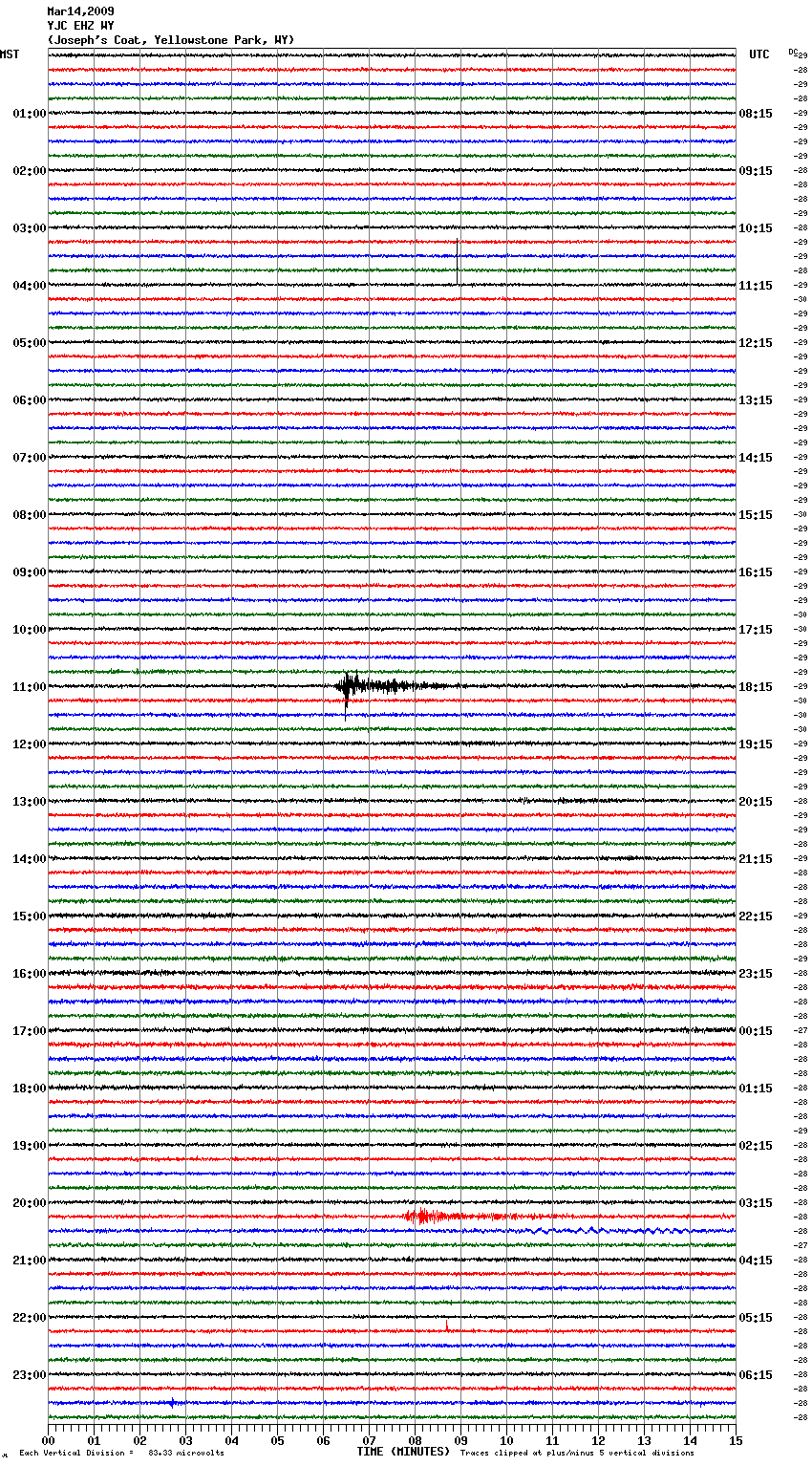Click the Mar14,2009 date header

(x=80, y=11)
